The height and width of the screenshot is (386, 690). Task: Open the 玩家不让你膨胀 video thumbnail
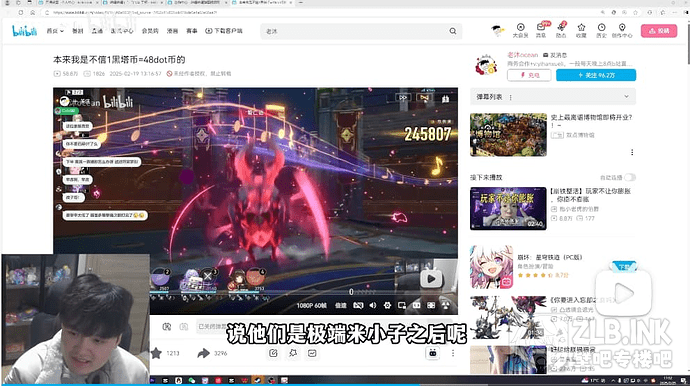pos(508,208)
